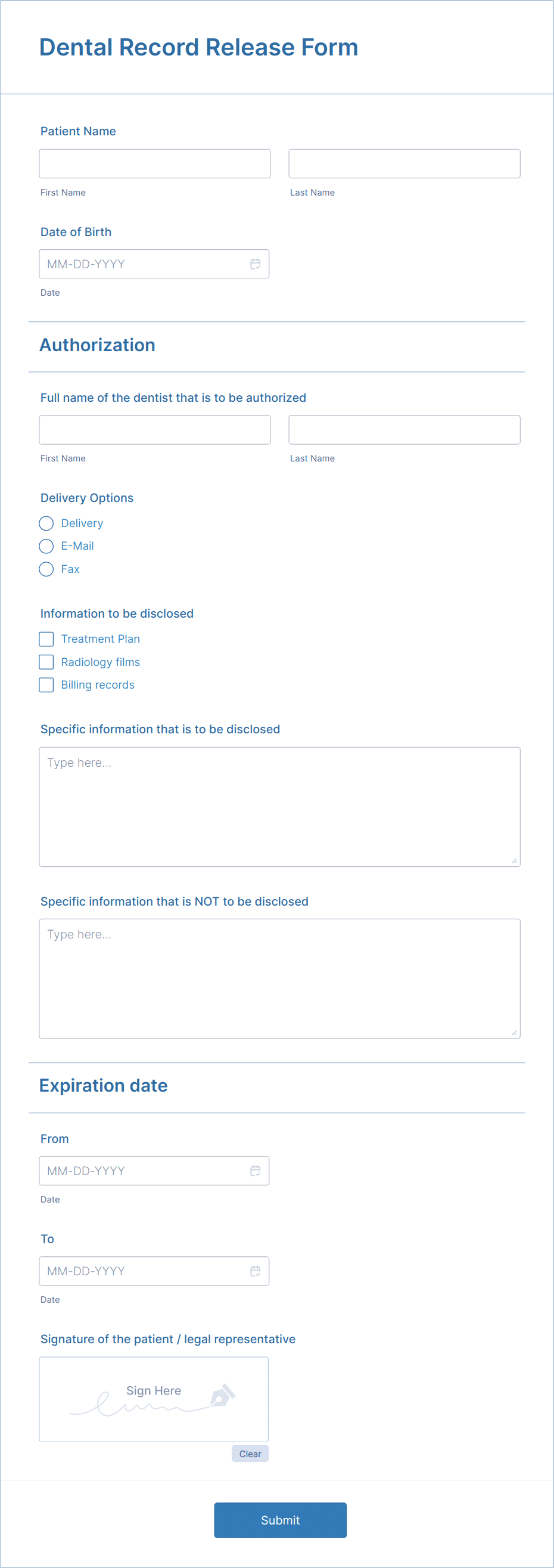Clear the signature field
The width and height of the screenshot is (554, 1568).
click(x=250, y=1454)
